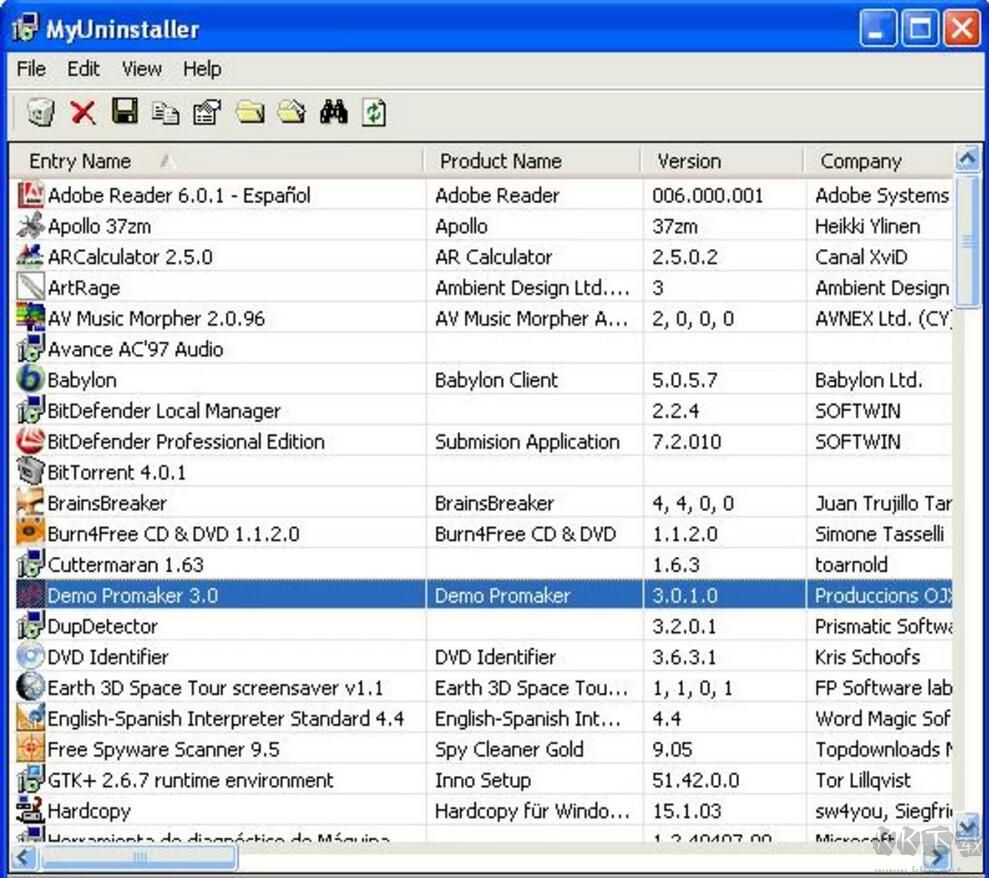Open the Help menu
This screenshot has width=989, height=878.
click(x=202, y=69)
